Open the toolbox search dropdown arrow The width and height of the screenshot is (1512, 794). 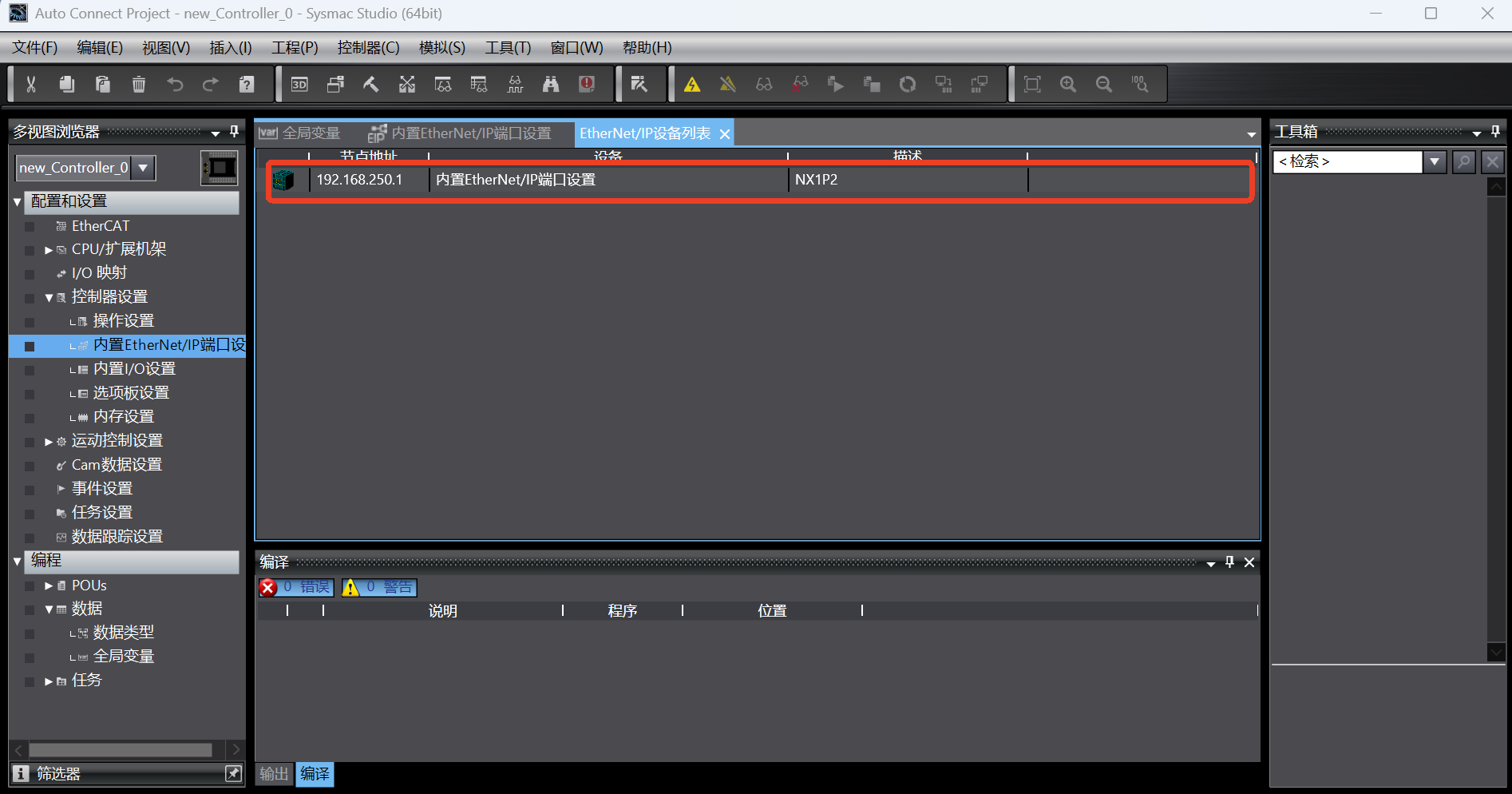pyautogui.click(x=1435, y=161)
